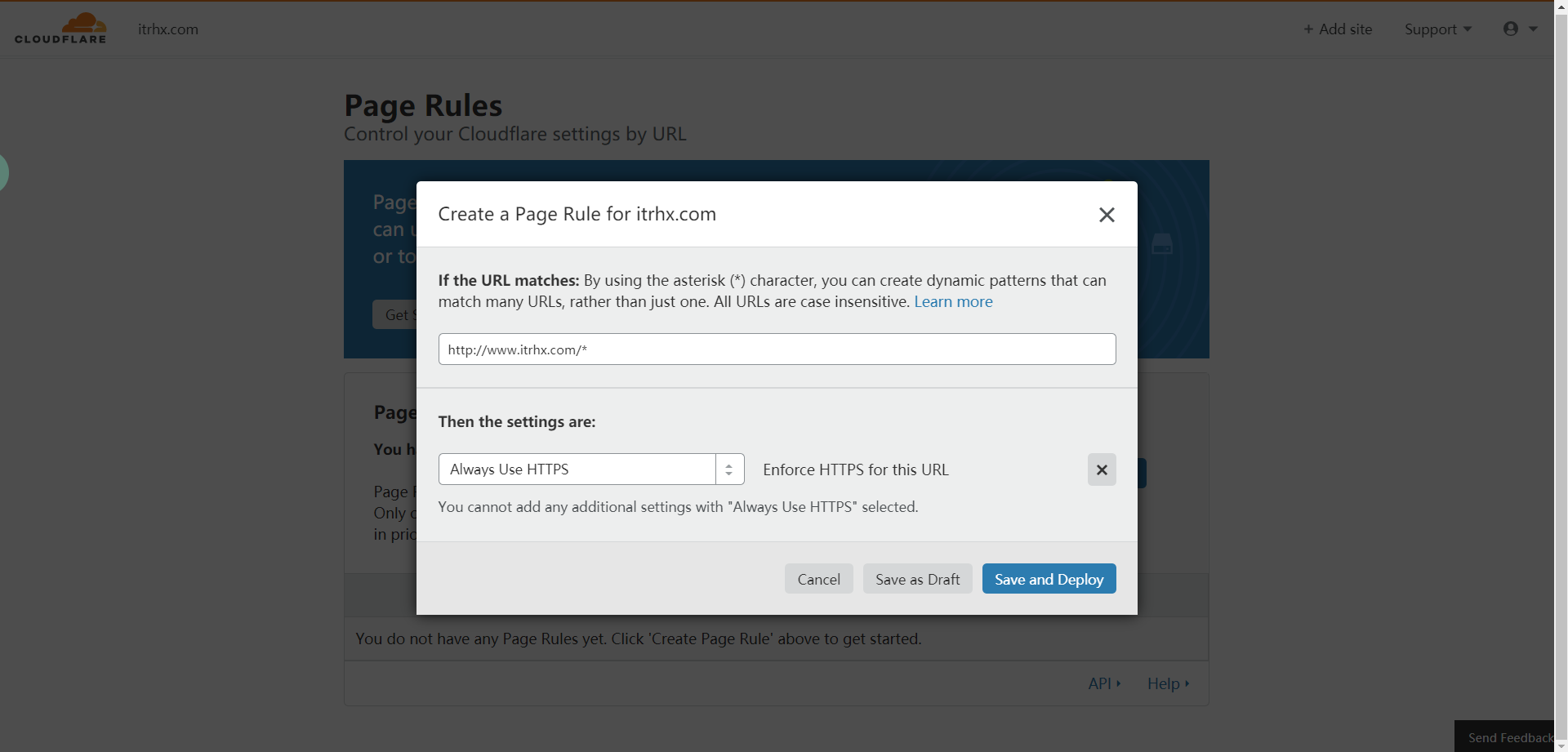Click the Send Feedback button
1568x752 pixels.
point(1509,737)
